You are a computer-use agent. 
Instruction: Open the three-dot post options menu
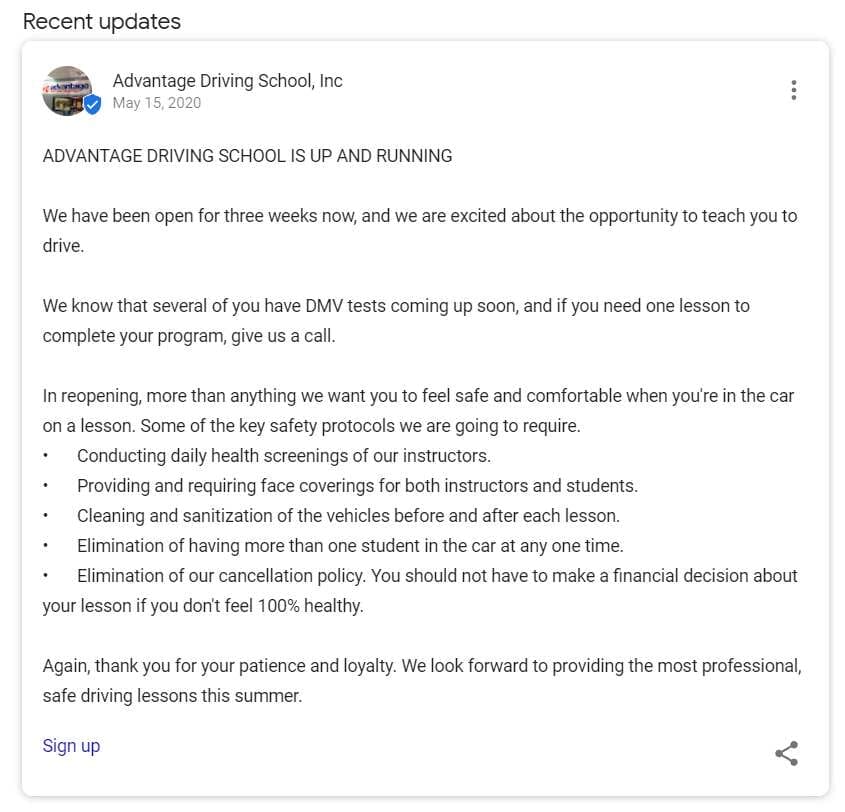[x=793, y=90]
